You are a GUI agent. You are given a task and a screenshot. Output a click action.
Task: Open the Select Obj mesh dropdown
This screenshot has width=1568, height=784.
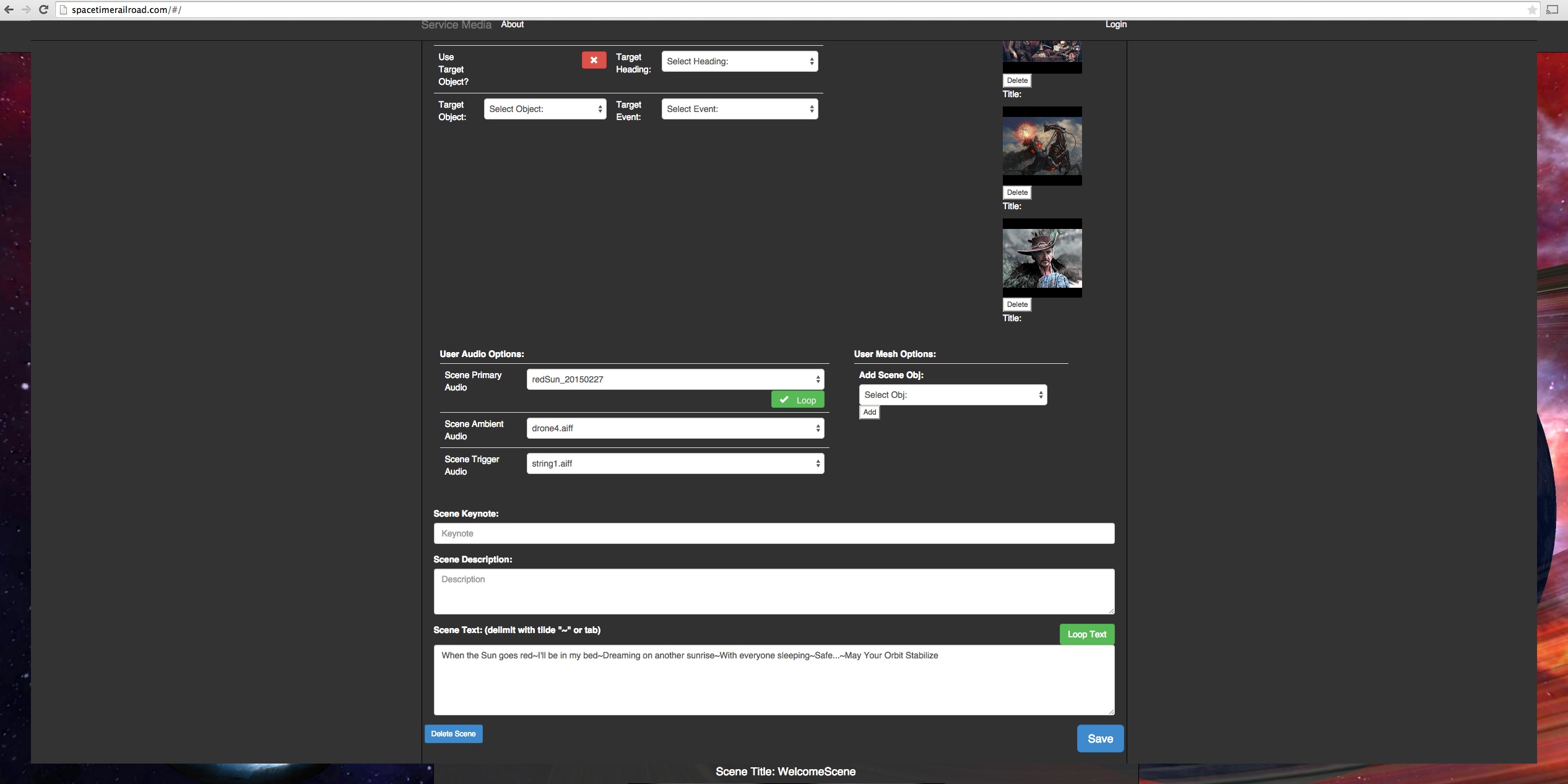(952, 395)
